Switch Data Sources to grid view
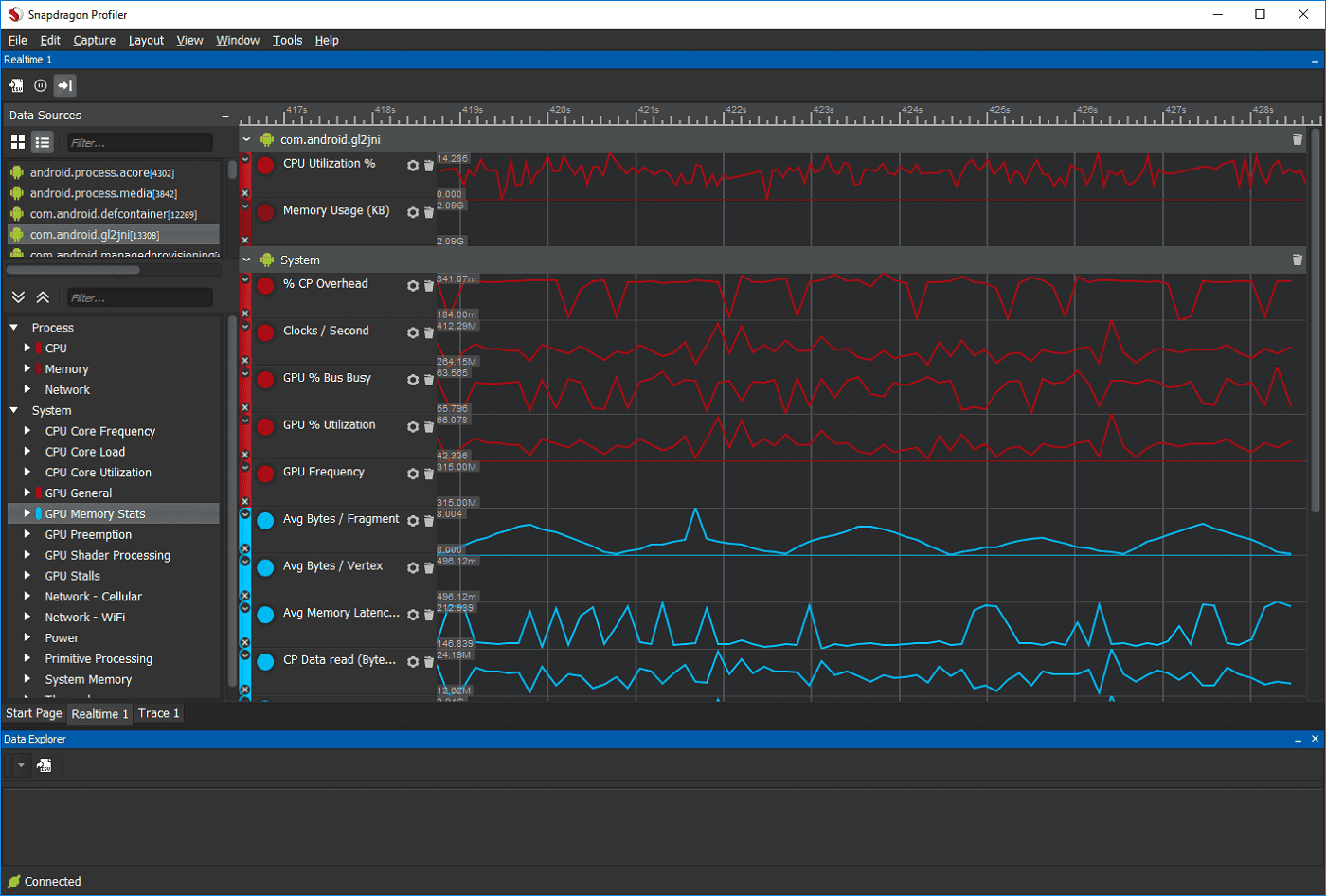Viewport: 1326px width, 896px height. pos(18,142)
